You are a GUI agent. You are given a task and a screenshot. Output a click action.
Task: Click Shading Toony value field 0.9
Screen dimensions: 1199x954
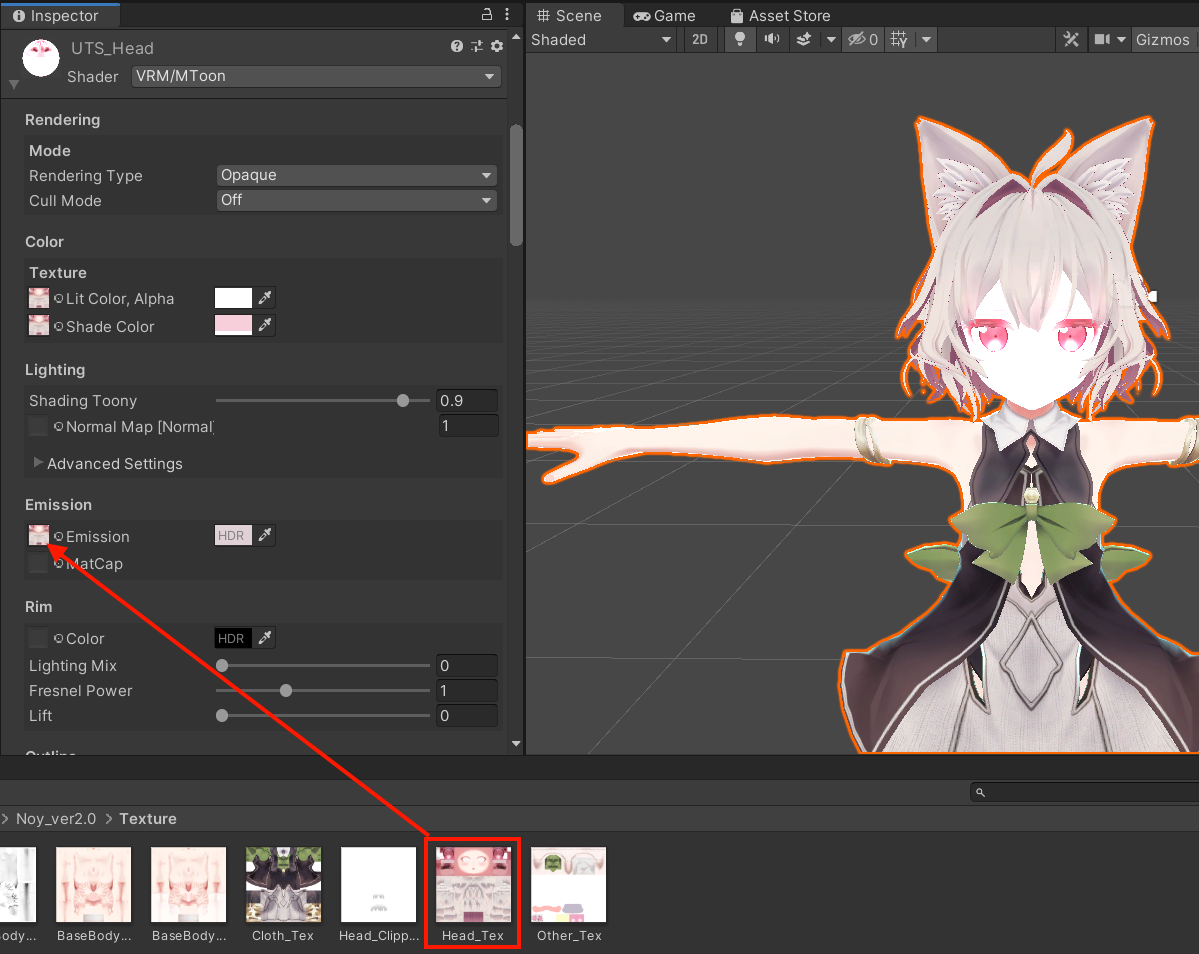[x=467, y=401]
